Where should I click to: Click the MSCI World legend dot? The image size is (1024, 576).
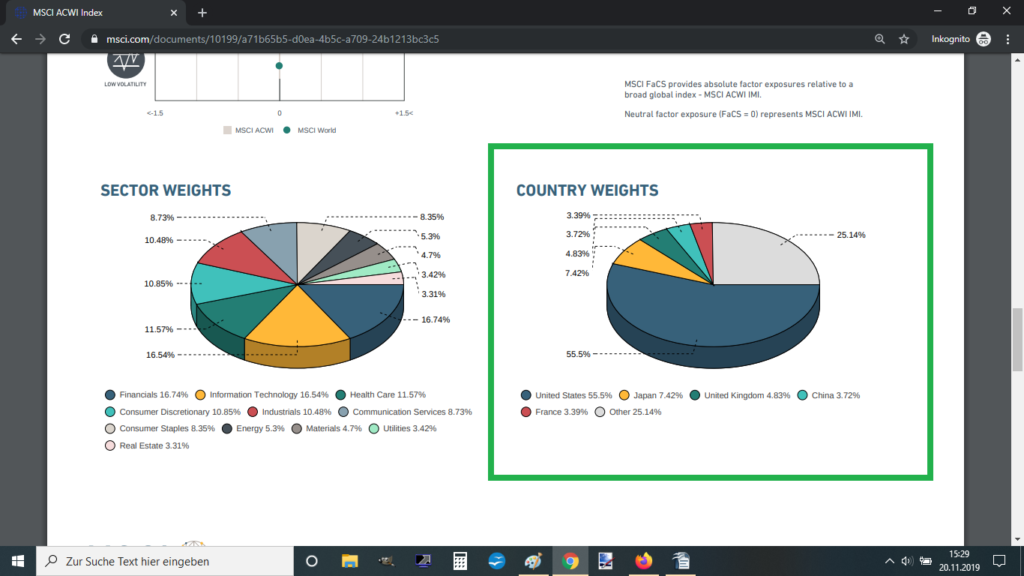287,130
